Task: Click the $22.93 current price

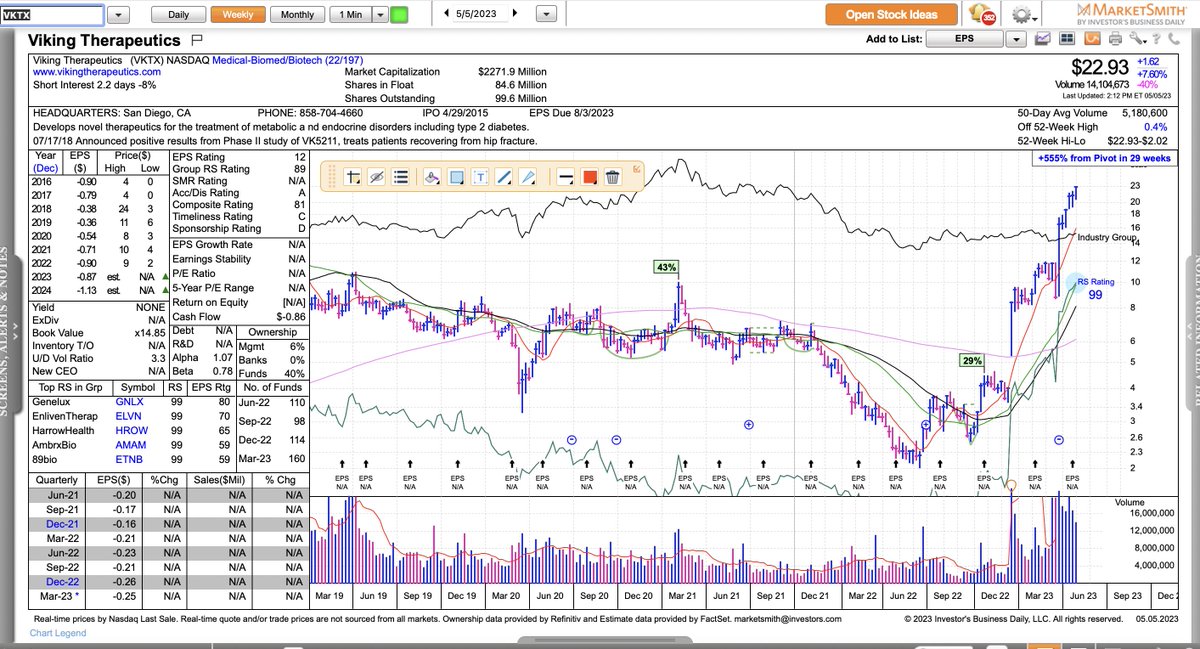Action: pos(1099,68)
